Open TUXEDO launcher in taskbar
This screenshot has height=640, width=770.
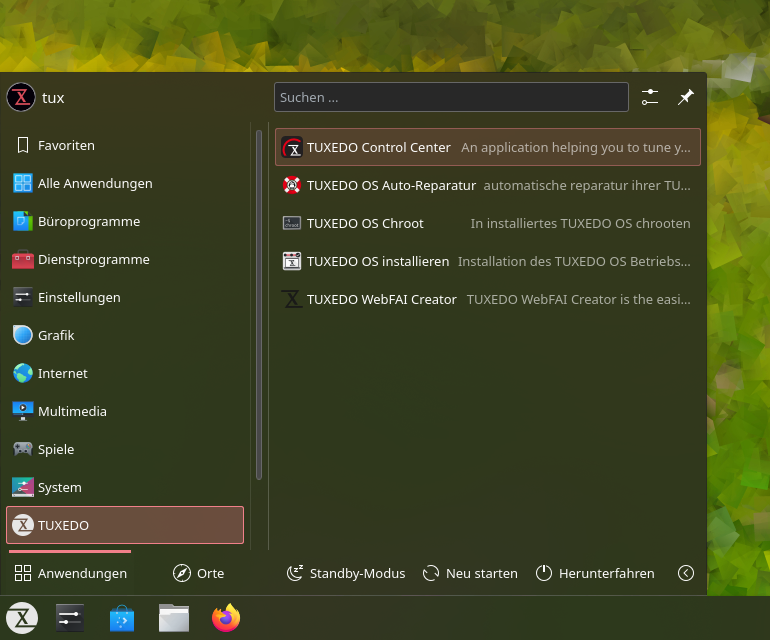pyautogui.click(x=22, y=618)
